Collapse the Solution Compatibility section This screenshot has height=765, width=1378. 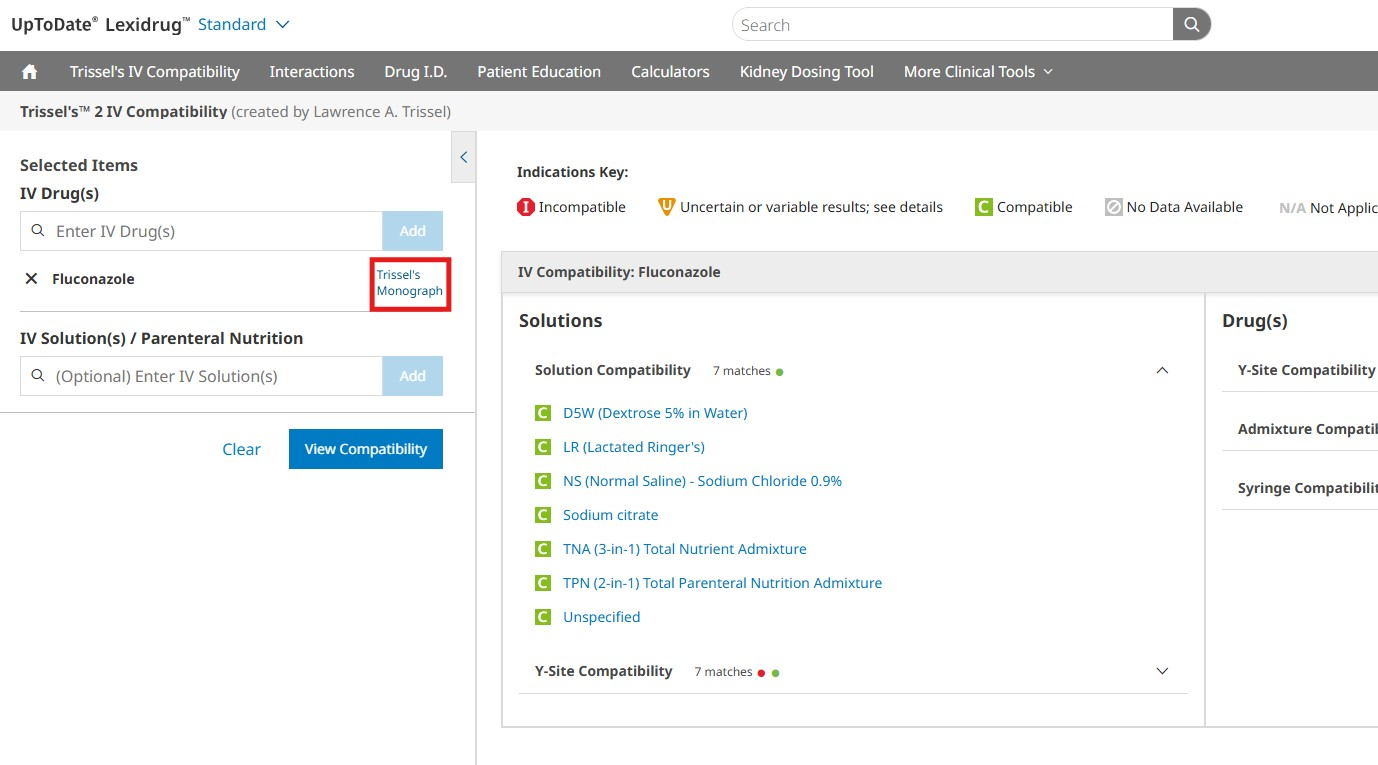pos(1162,370)
